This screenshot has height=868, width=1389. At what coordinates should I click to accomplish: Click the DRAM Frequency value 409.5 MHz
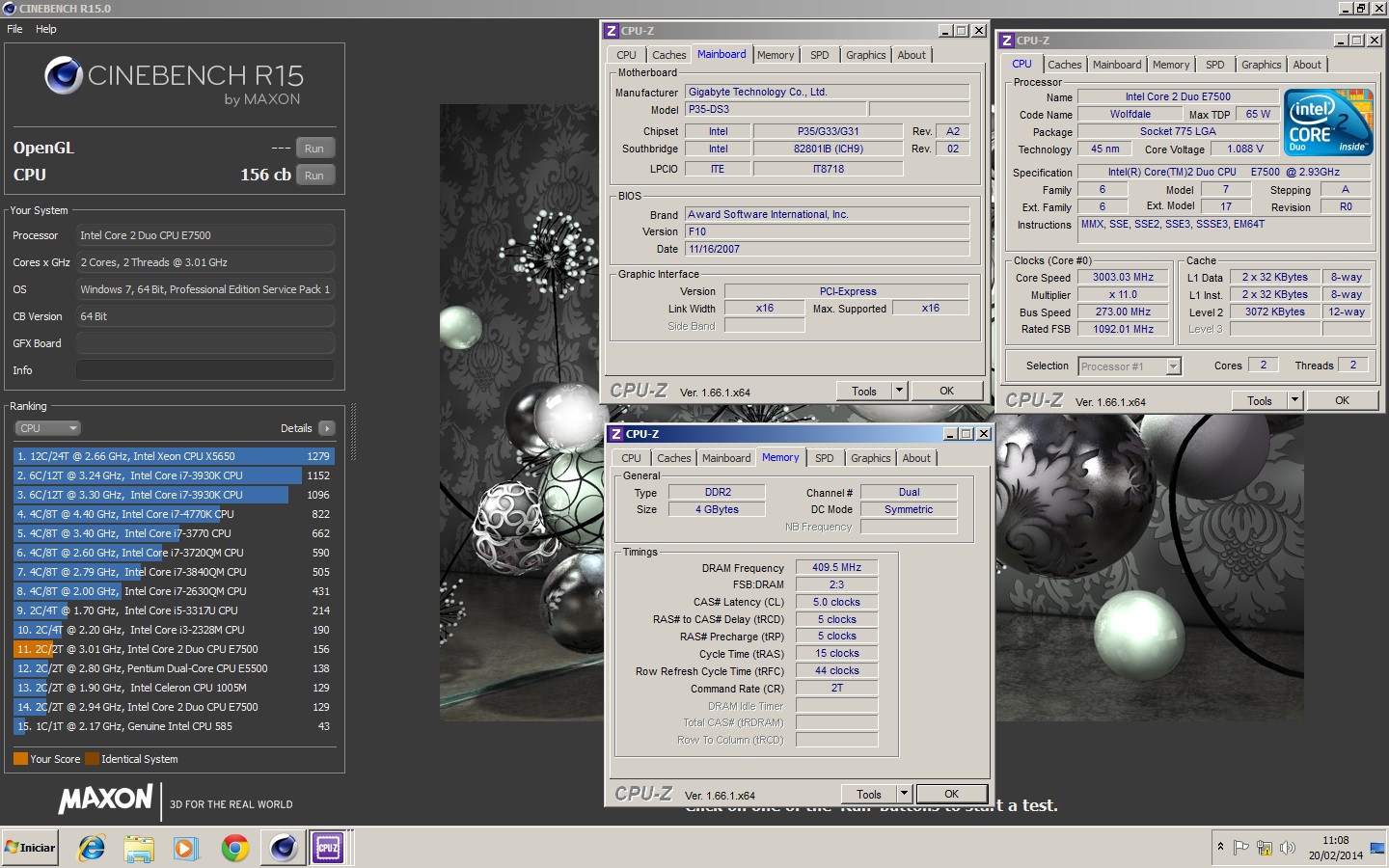pyautogui.click(x=836, y=567)
